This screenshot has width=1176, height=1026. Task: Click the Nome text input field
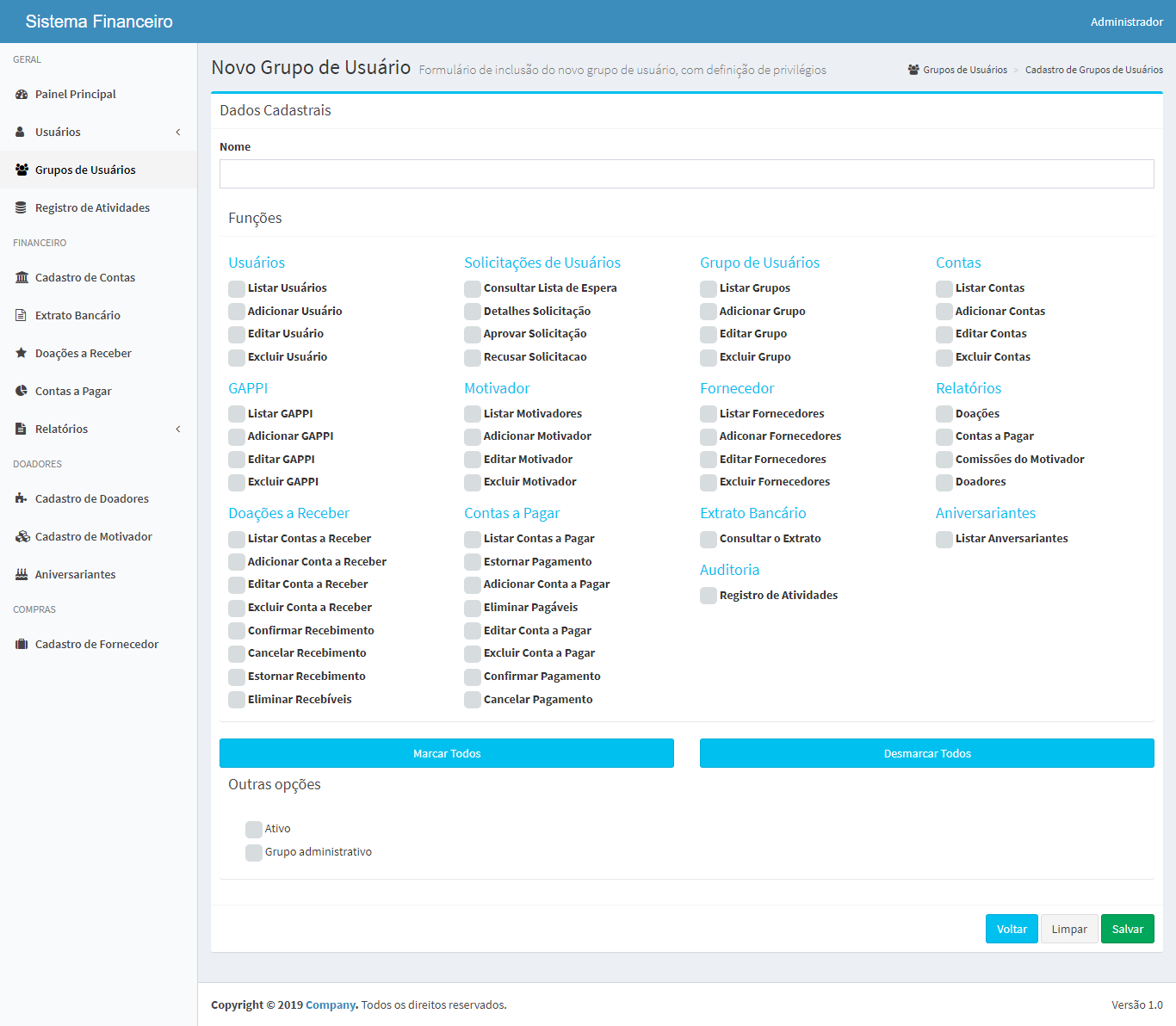click(x=686, y=174)
